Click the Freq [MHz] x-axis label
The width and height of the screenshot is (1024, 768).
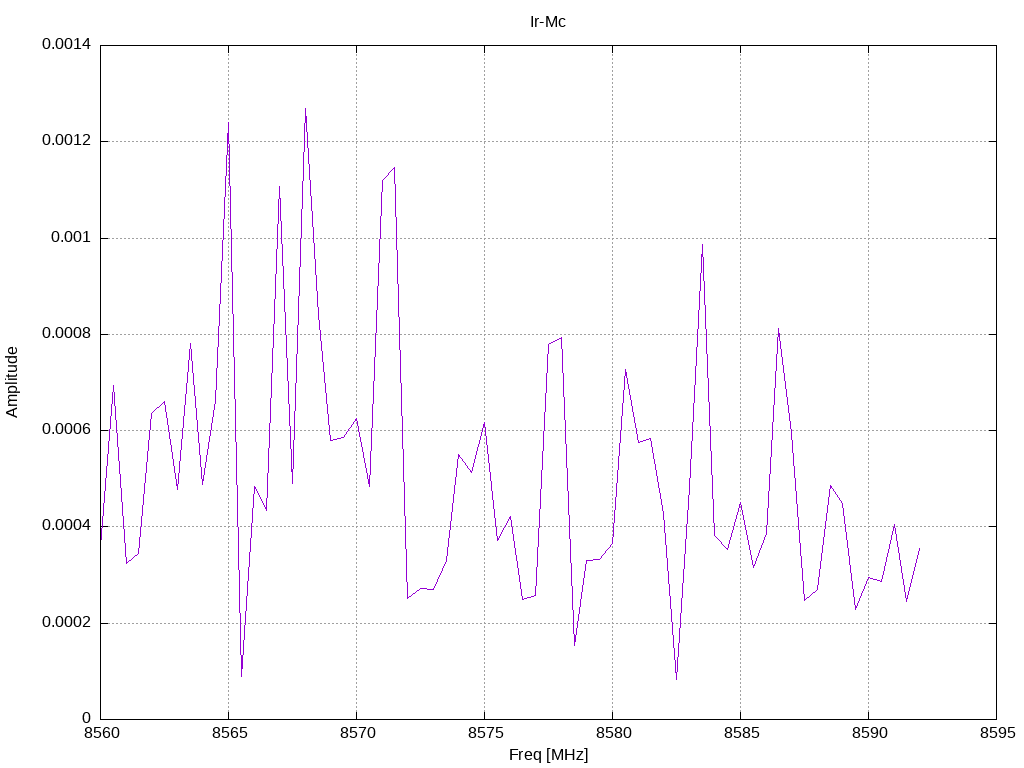pos(548,755)
